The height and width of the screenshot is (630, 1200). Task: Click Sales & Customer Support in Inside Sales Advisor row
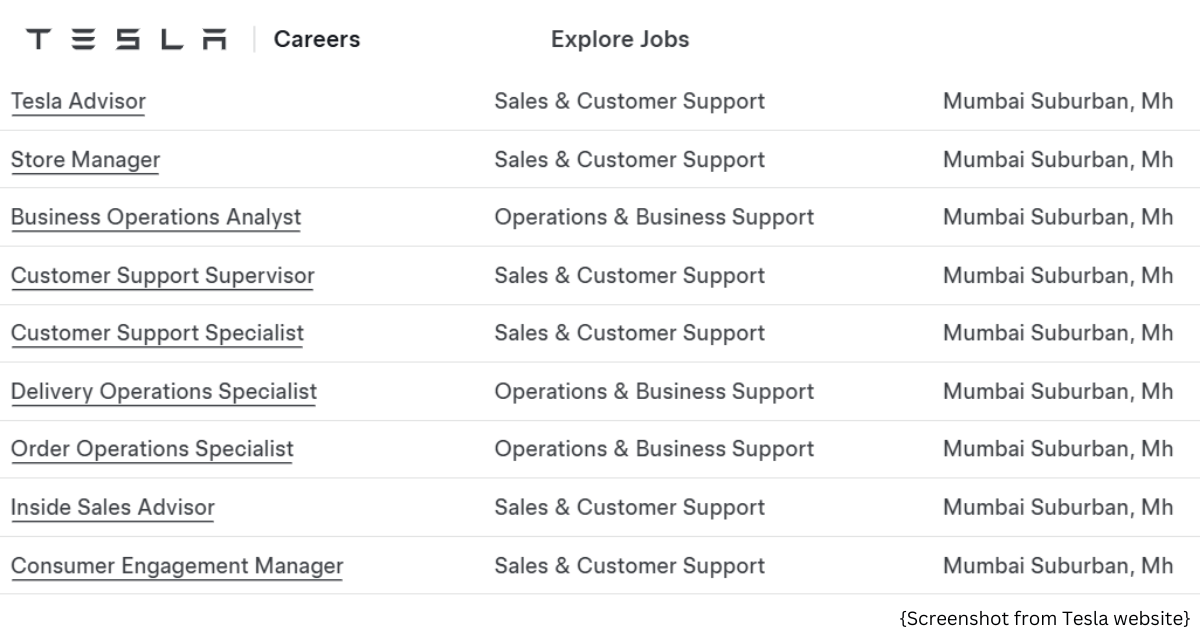point(629,507)
